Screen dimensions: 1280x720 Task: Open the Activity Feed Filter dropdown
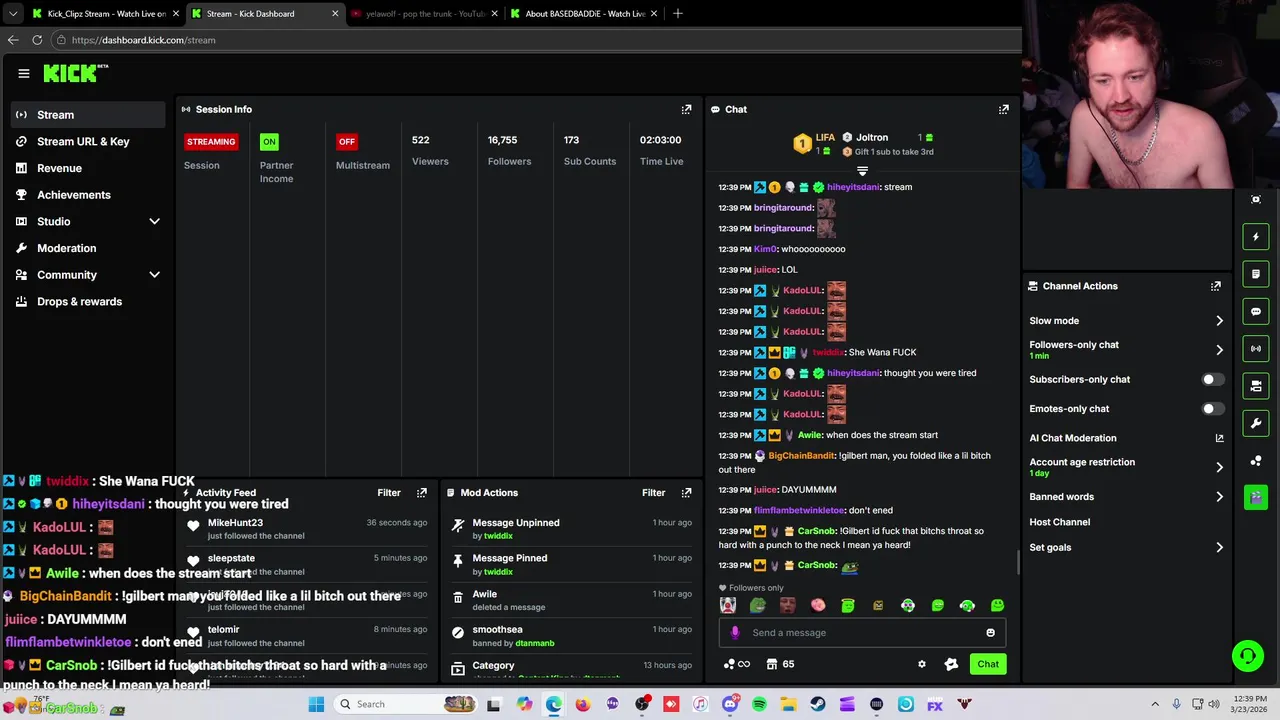pos(389,493)
